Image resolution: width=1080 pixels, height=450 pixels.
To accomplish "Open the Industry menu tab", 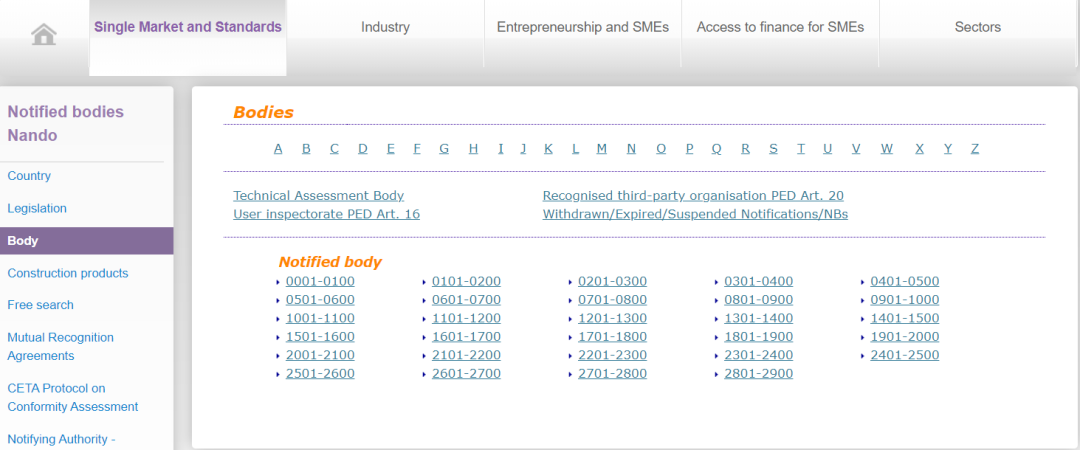I will point(385,27).
